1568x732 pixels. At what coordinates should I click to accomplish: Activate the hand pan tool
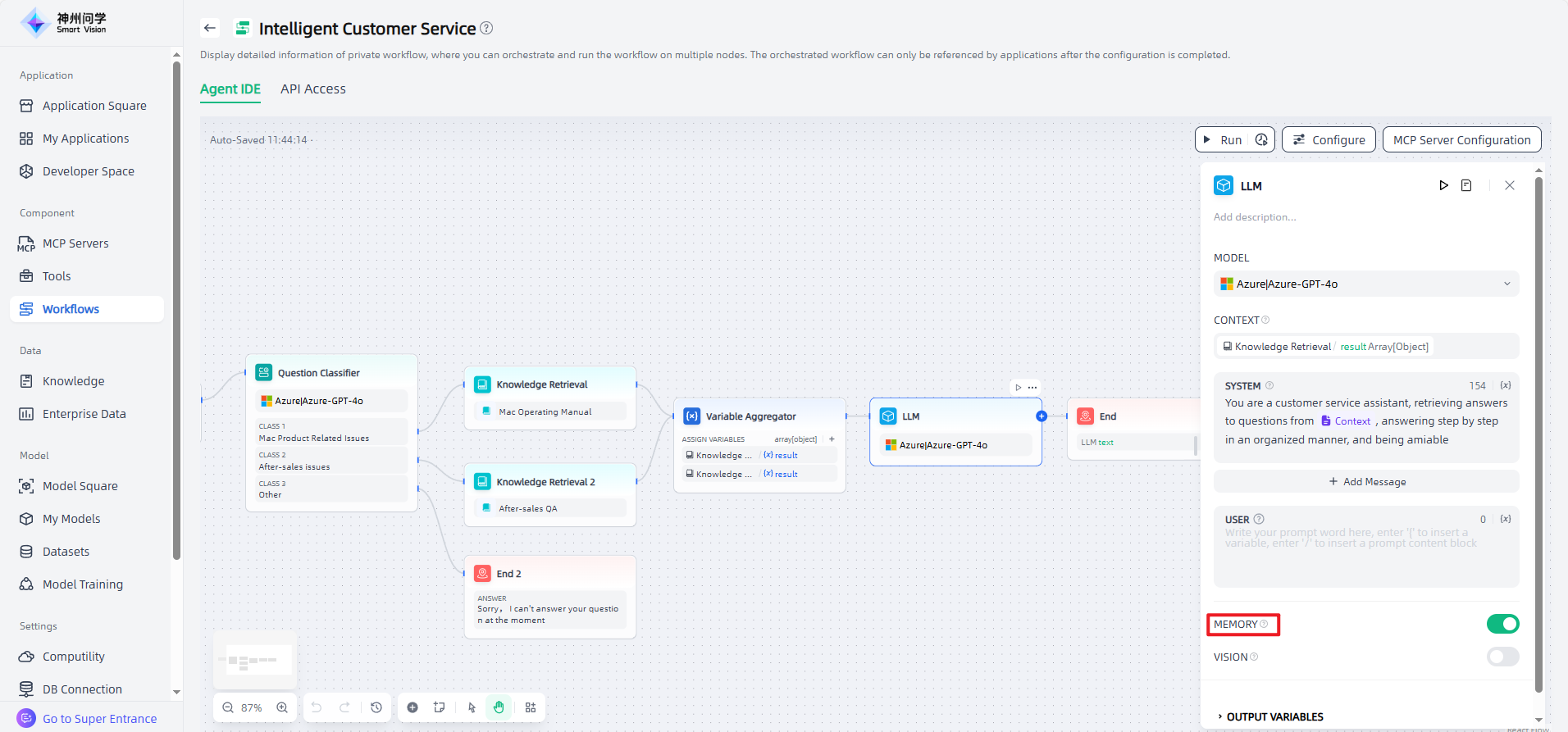499,707
